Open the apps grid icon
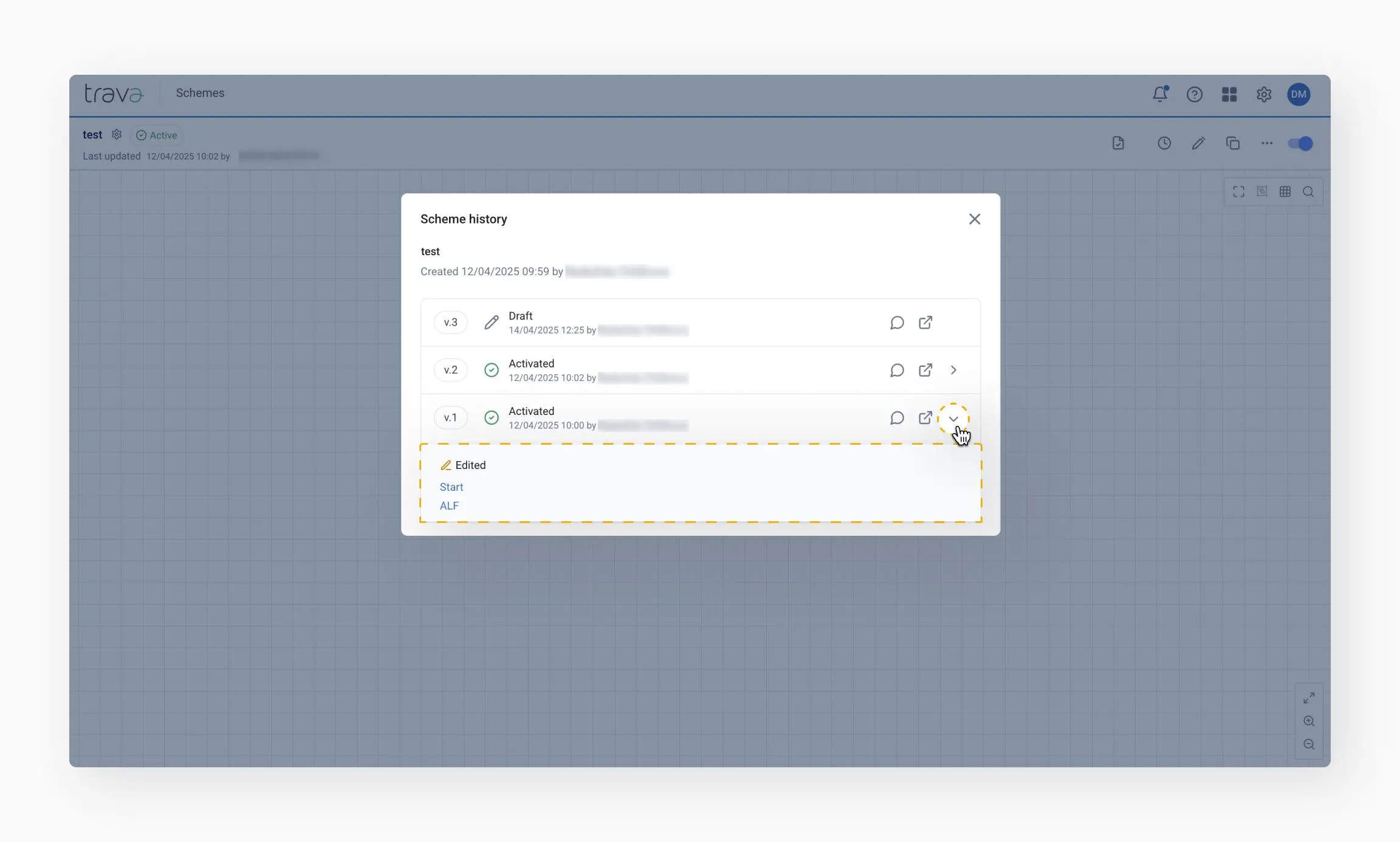The height and width of the screenshot is (842, 1400). 1229,94
